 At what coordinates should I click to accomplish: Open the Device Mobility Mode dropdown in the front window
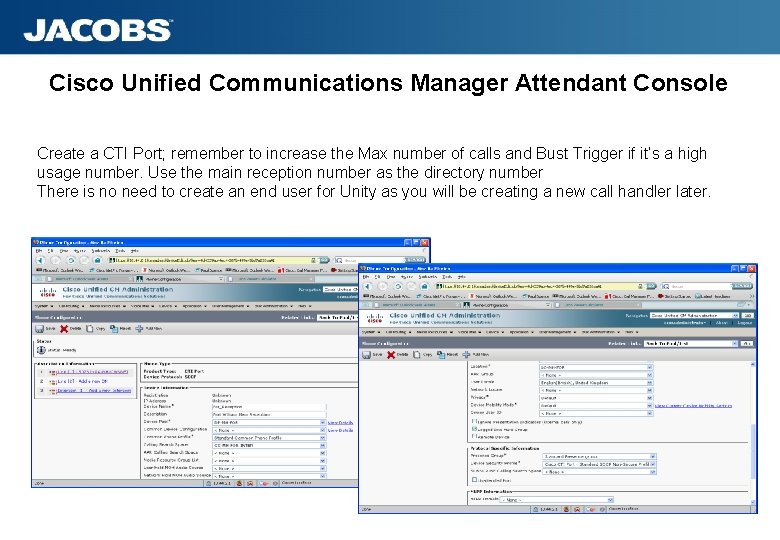click(x=596, y=406)
